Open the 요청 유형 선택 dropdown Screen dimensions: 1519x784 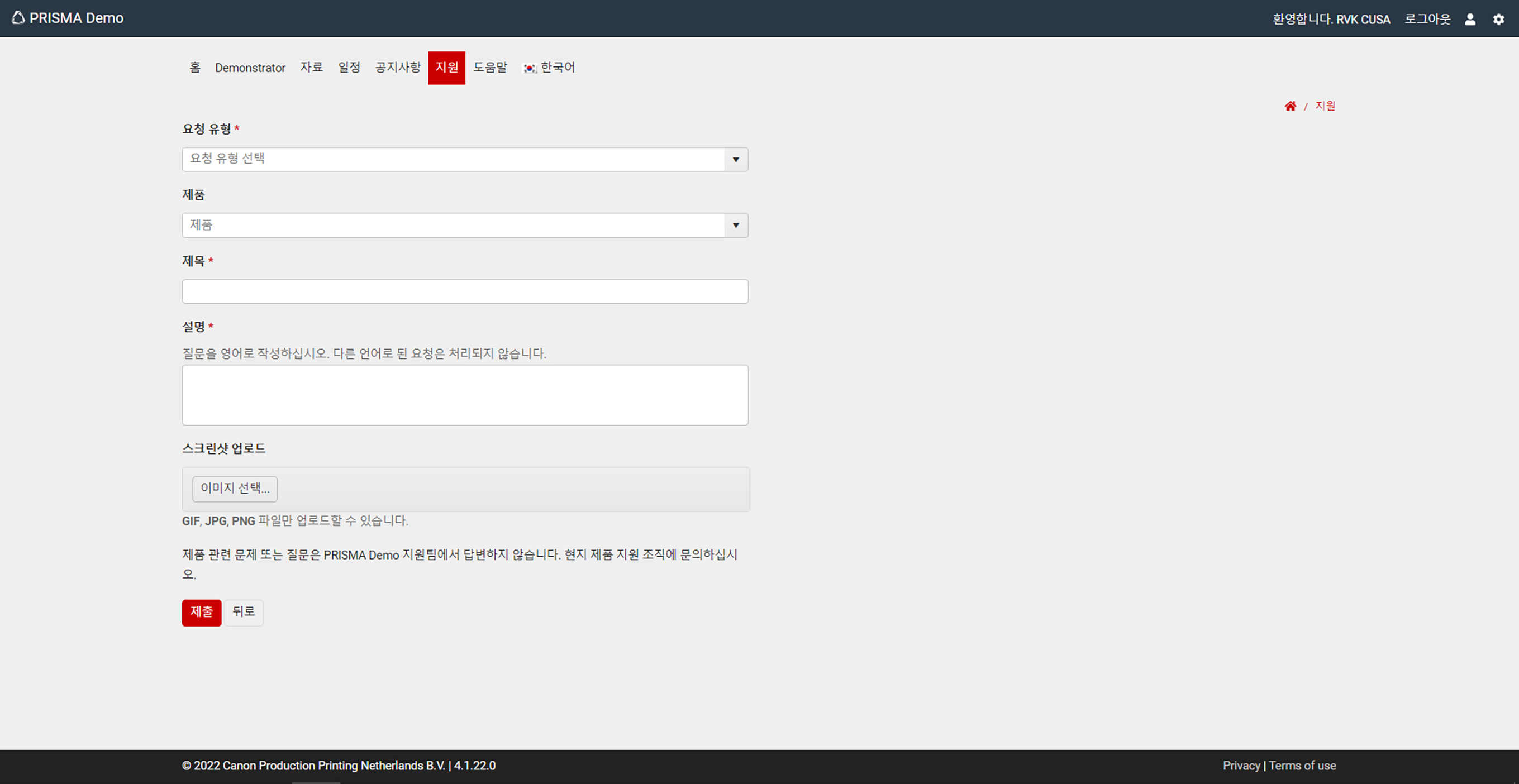pos(465,159)
